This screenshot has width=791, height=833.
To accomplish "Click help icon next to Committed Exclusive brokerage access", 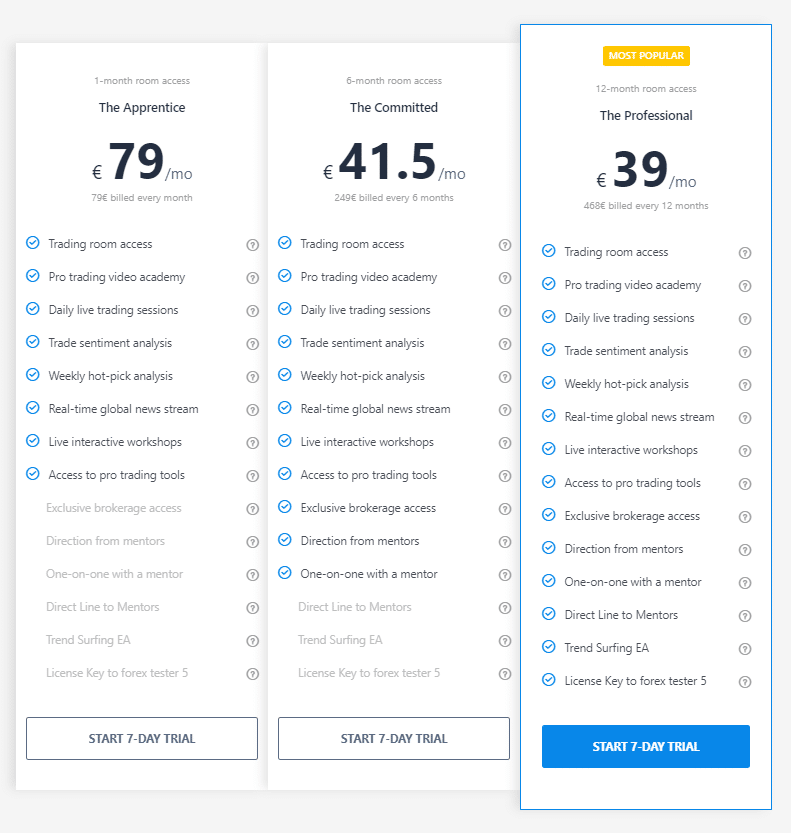I will 504,509.
